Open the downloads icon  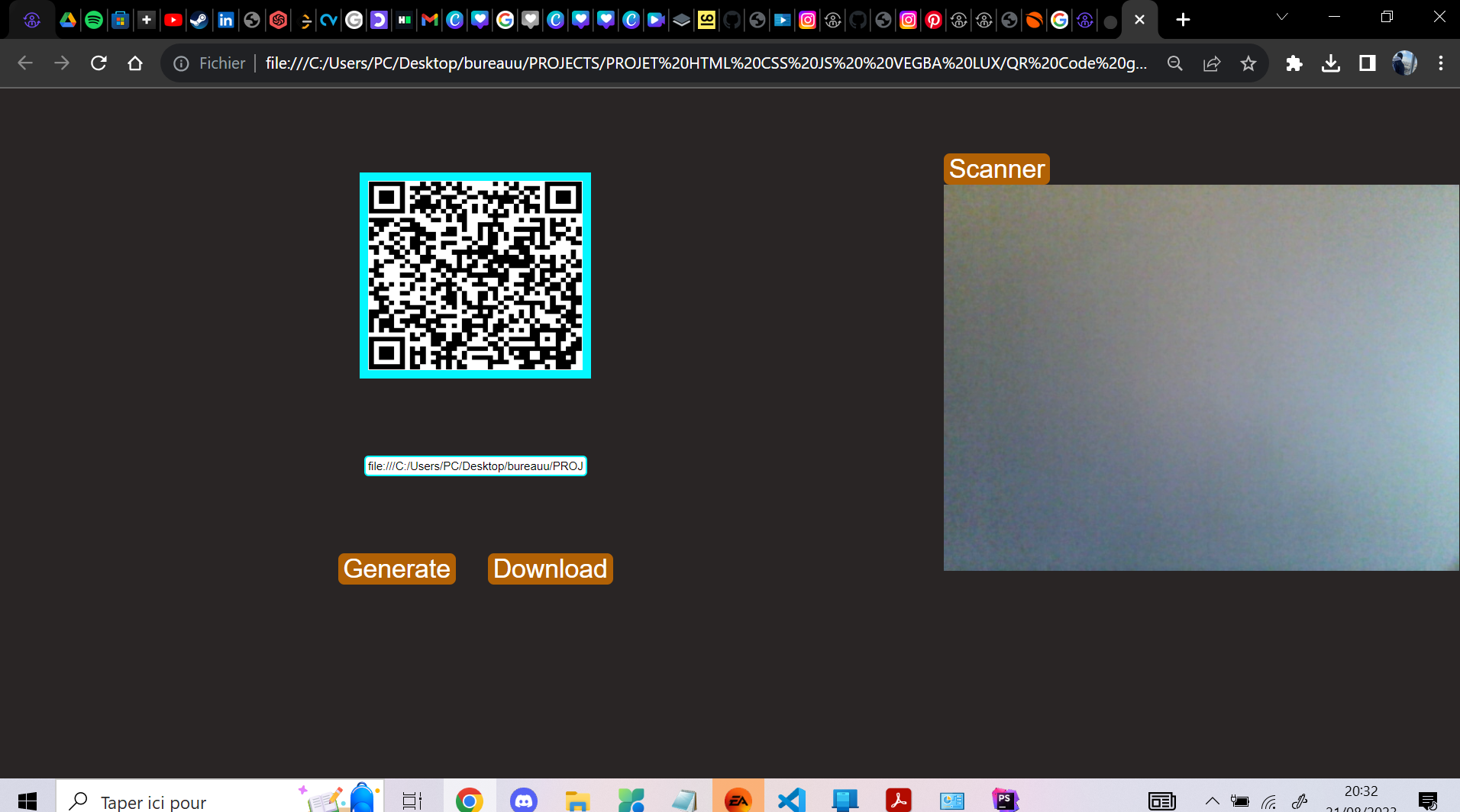pyautogui.click(x=1331, y=63)
